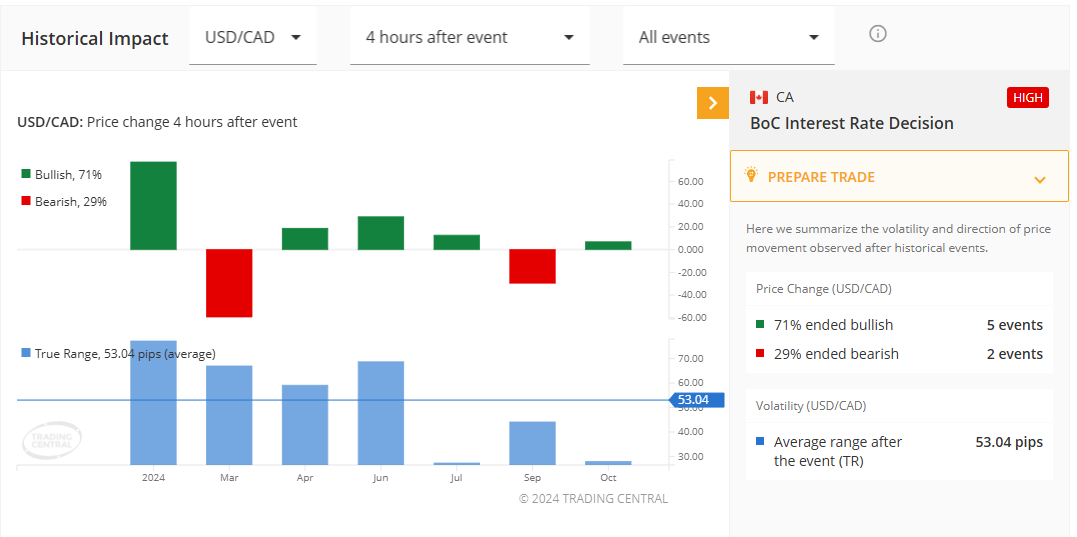
Task: Click the '5 events' value
Action: point(1014,325)
